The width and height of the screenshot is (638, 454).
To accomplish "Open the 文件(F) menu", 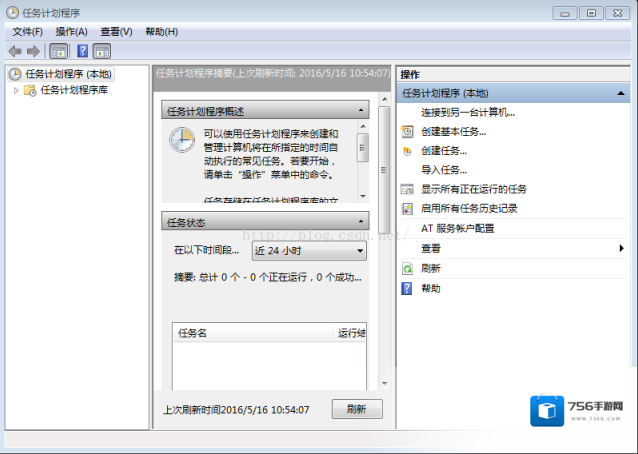I will [28, 31].
